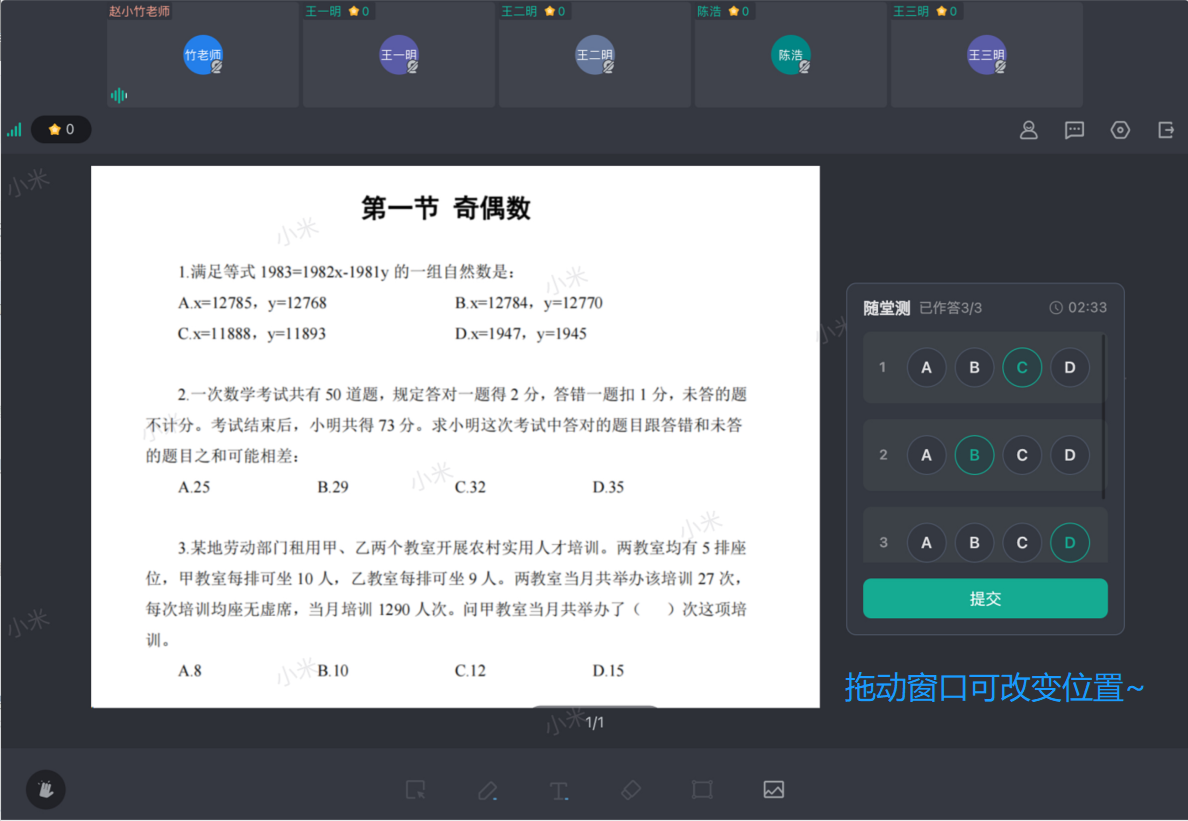Screen dimensions: 1188x821
Task: Click teacher 竹老师 avatar
Action: 203,55
